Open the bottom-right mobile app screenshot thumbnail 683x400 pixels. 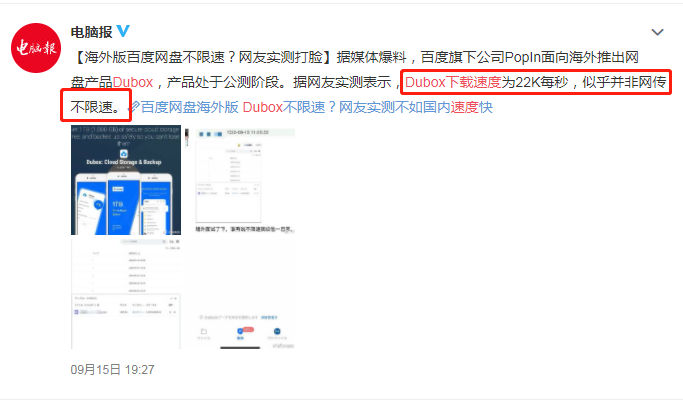tap(240, 294)
